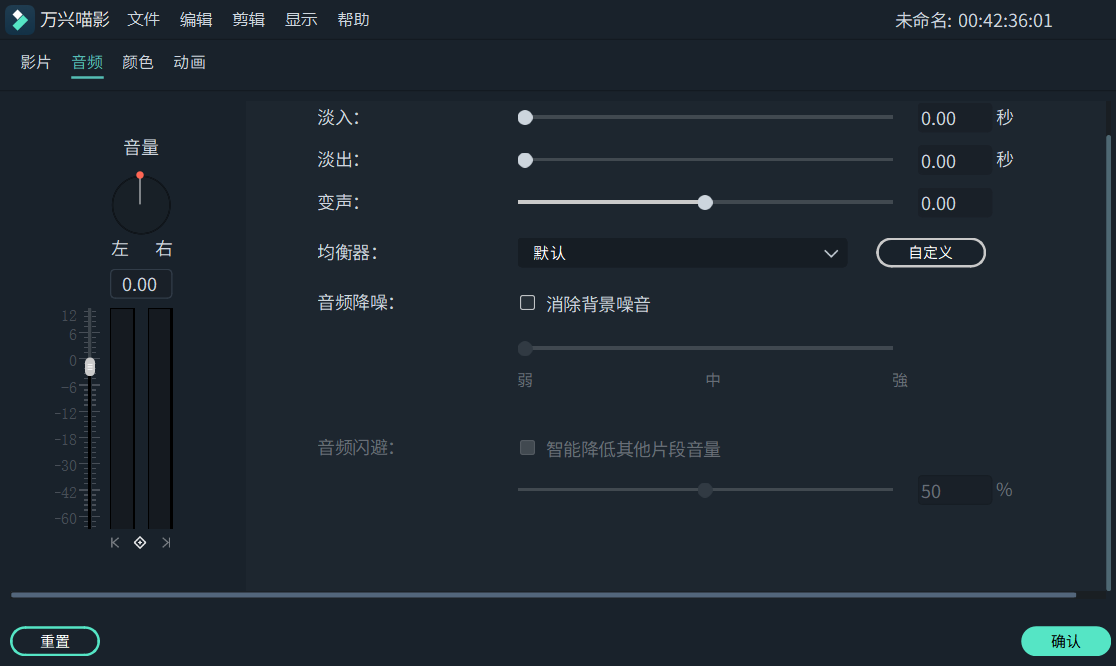Select the 淡入 seconds input field
This screenshot has width=1116, height=666.
pos(954,117)
